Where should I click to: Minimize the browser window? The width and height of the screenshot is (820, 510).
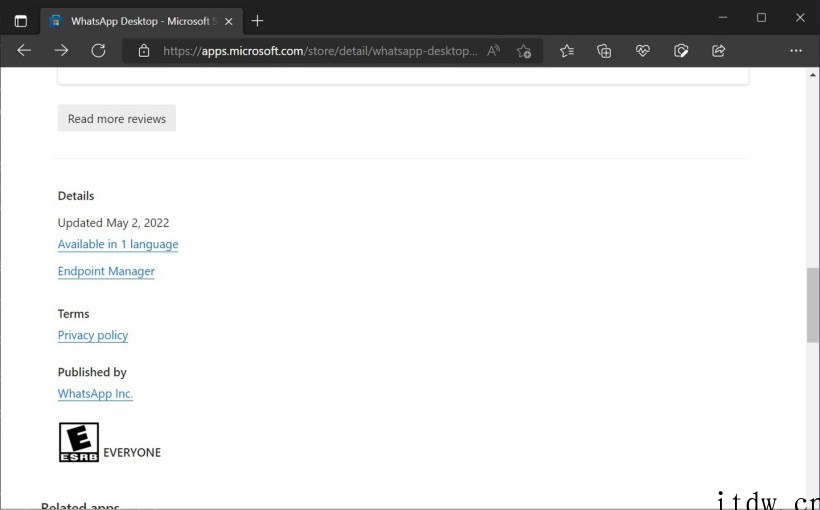723,17
